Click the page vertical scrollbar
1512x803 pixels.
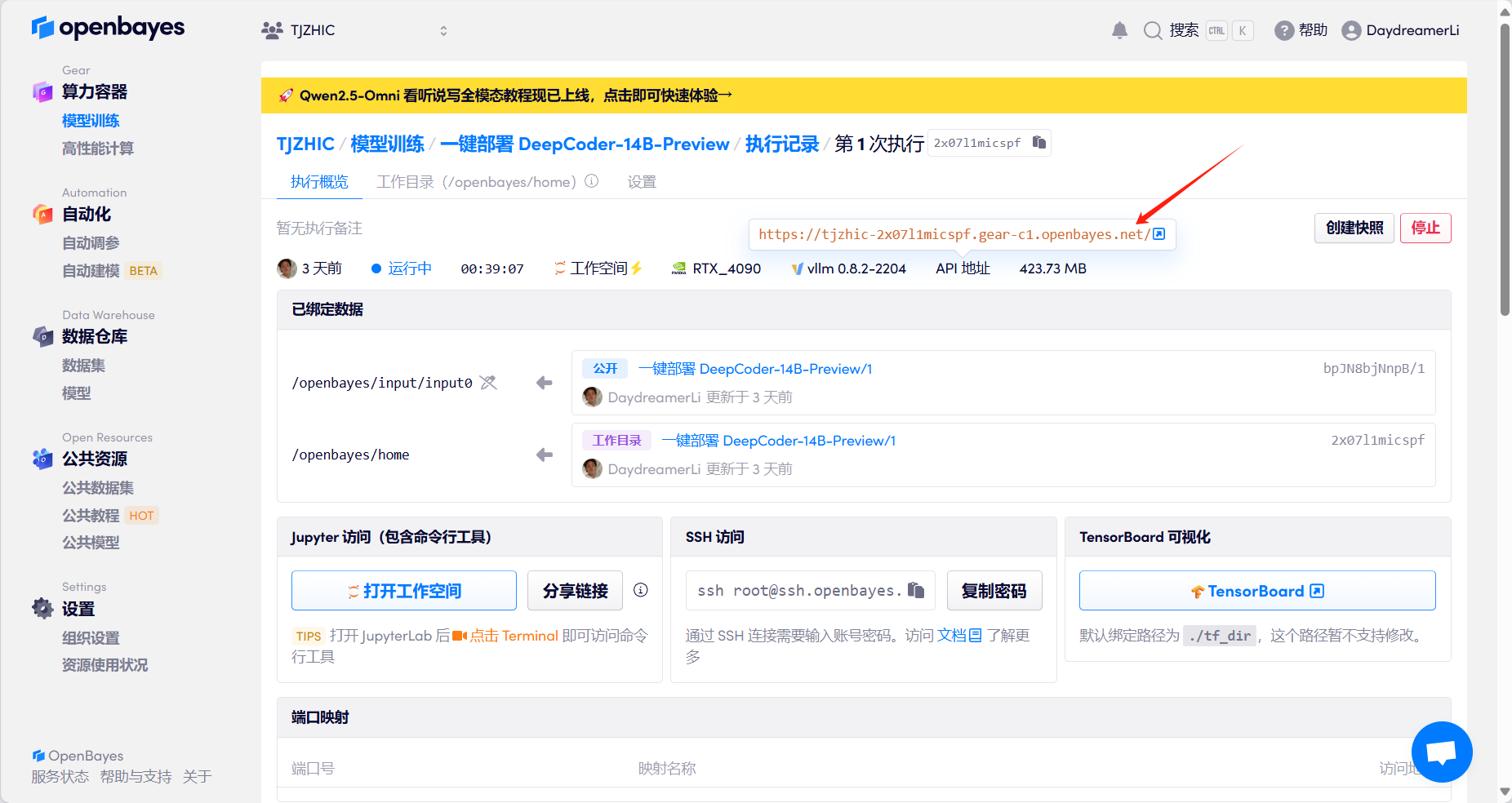(x=1505, y=171)
